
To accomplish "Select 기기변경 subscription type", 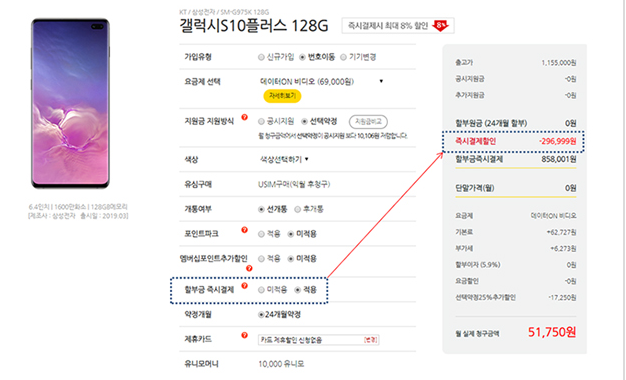I will (343, 57).
